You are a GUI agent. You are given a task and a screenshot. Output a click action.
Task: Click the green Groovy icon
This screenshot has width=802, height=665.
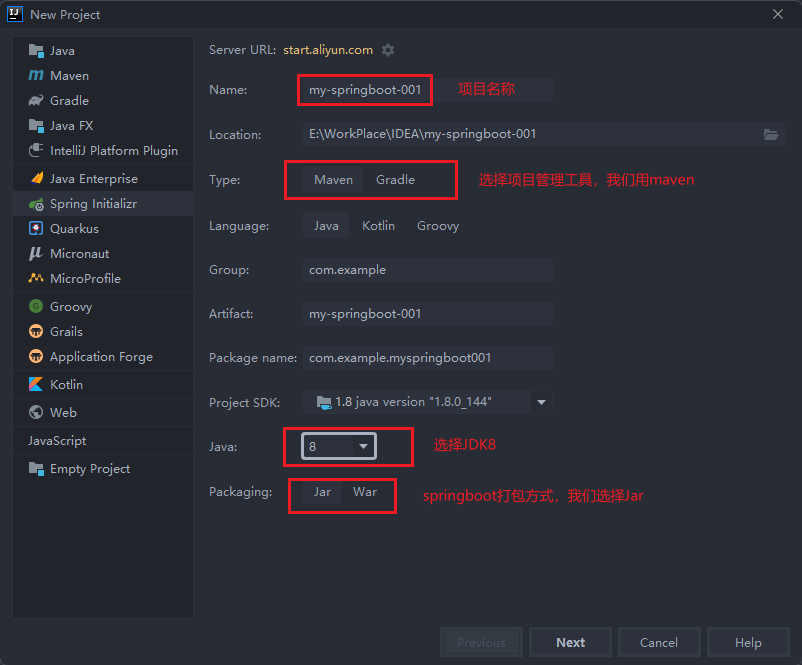point(36,306)
